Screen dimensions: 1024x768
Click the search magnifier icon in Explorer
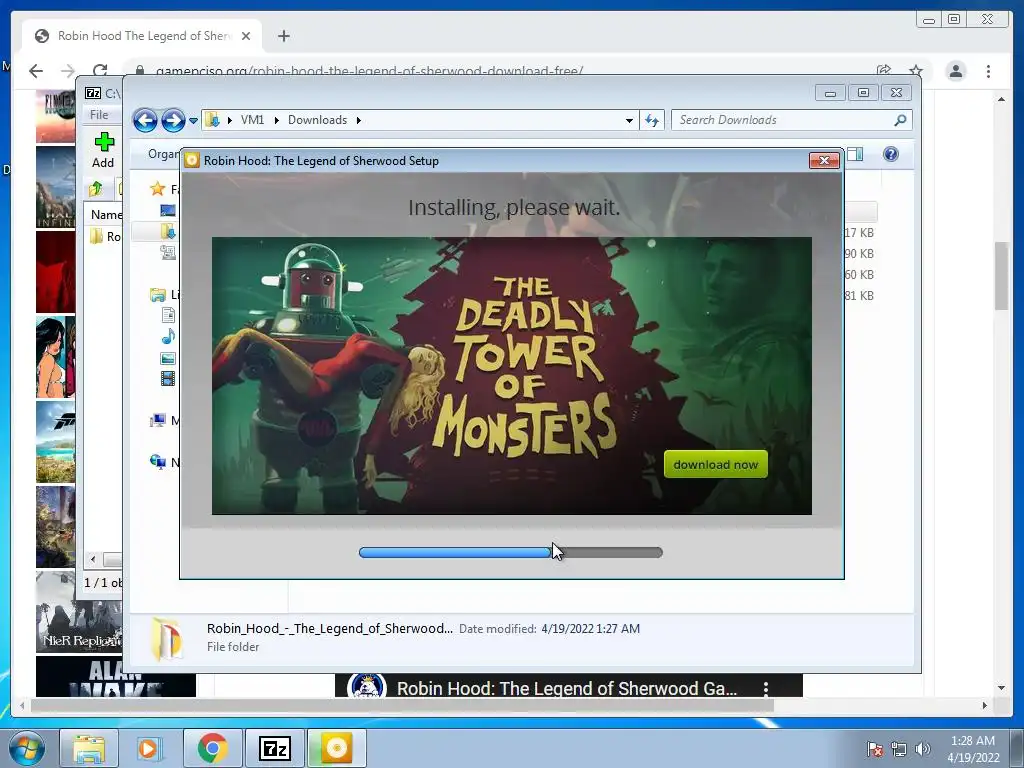(x=901, y=120)
